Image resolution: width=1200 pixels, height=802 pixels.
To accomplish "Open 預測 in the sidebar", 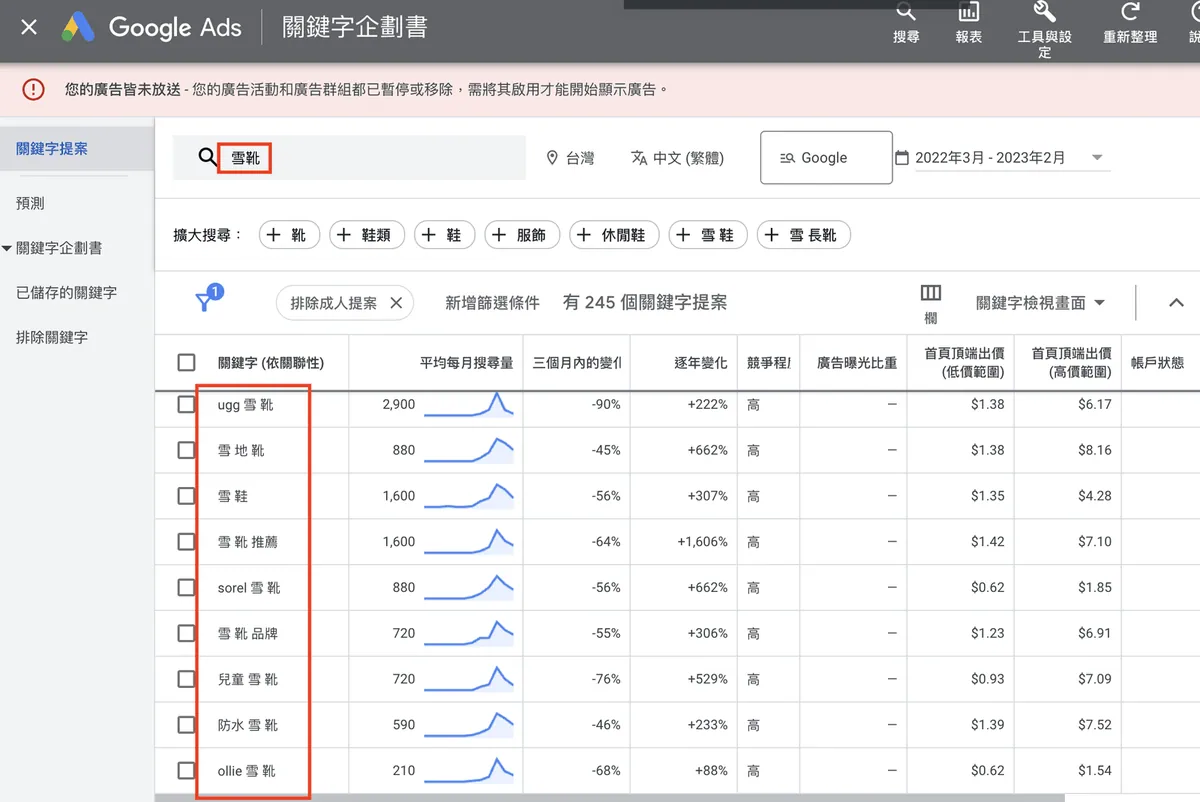I will click(x=30, y=203).
